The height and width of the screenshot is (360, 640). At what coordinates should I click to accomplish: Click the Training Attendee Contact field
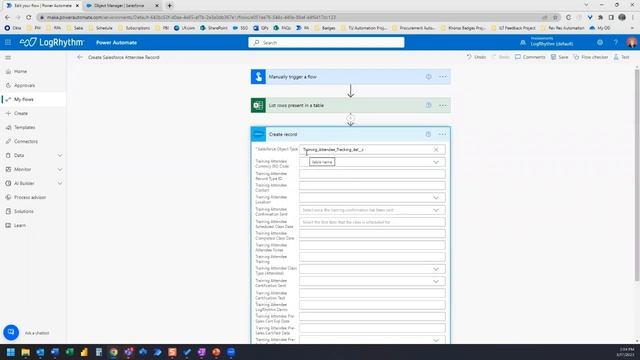(x=372, y=186)
